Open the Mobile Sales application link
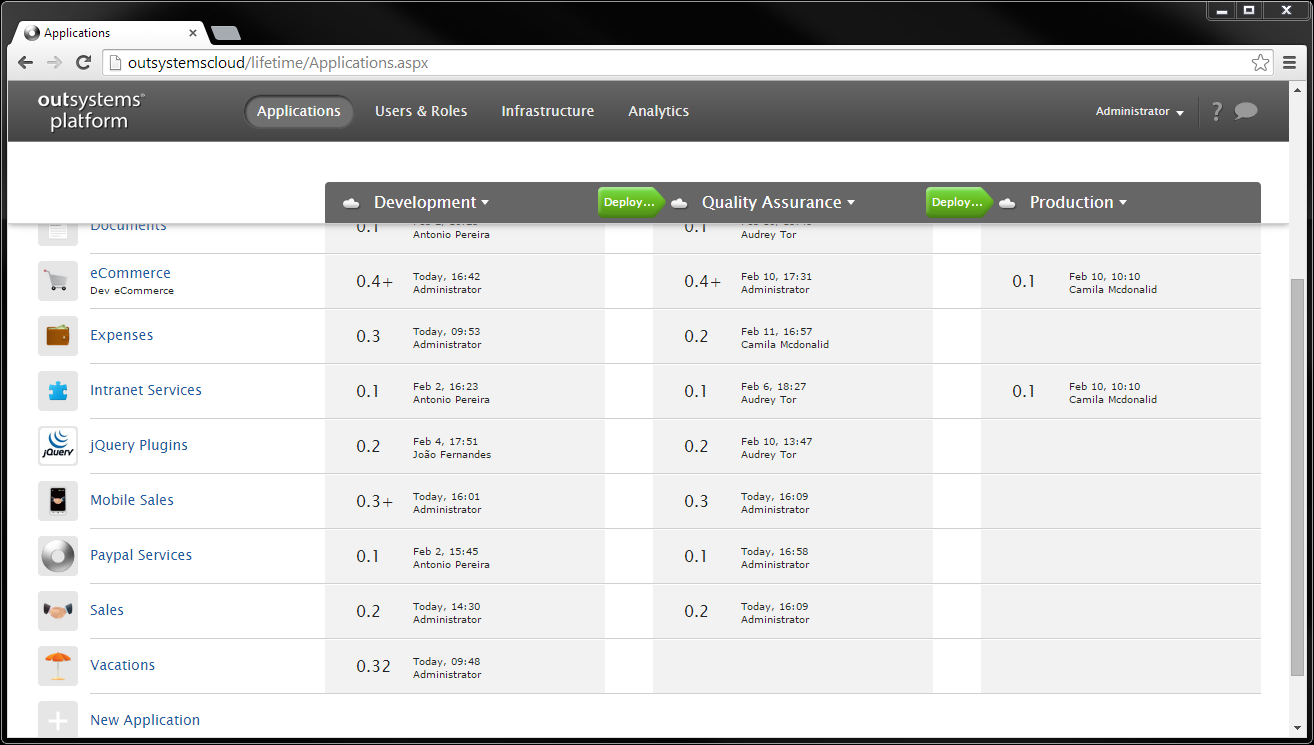The height and width of the screenshot is (745, 1314). click(x=132, y=500)
